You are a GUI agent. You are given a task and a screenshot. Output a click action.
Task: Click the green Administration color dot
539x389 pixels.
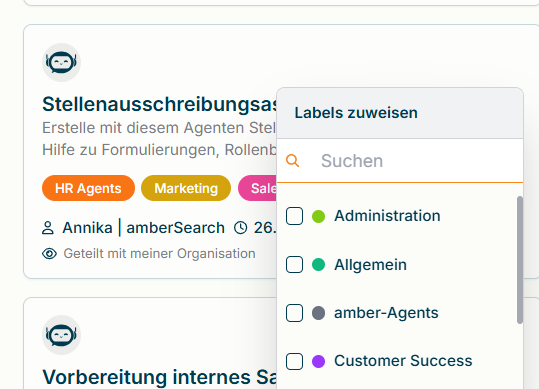click(x=318, y=216)
